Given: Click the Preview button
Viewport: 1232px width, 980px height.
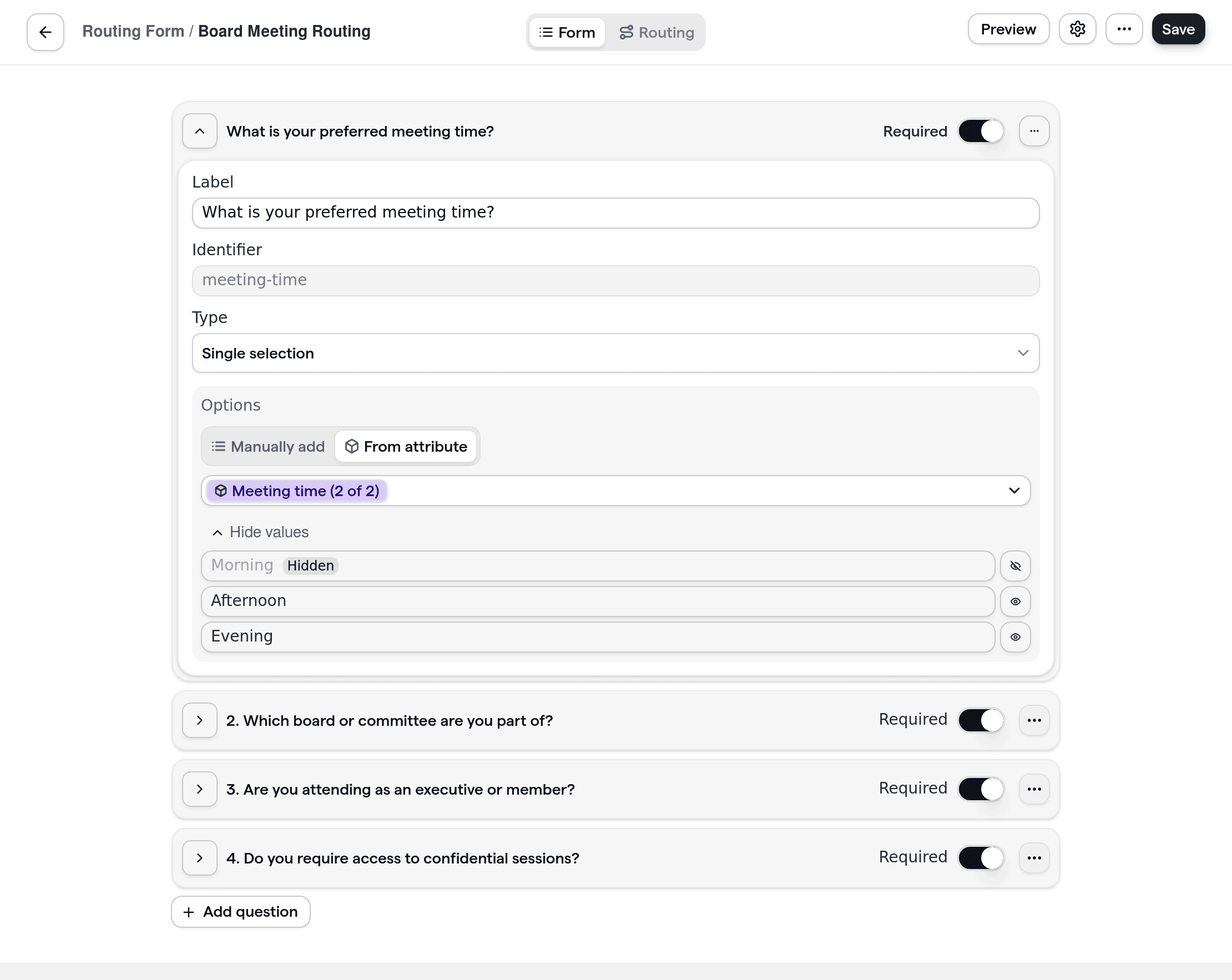Looking at the screenshot, I should pyautogui.click(x=1008, y=28).
